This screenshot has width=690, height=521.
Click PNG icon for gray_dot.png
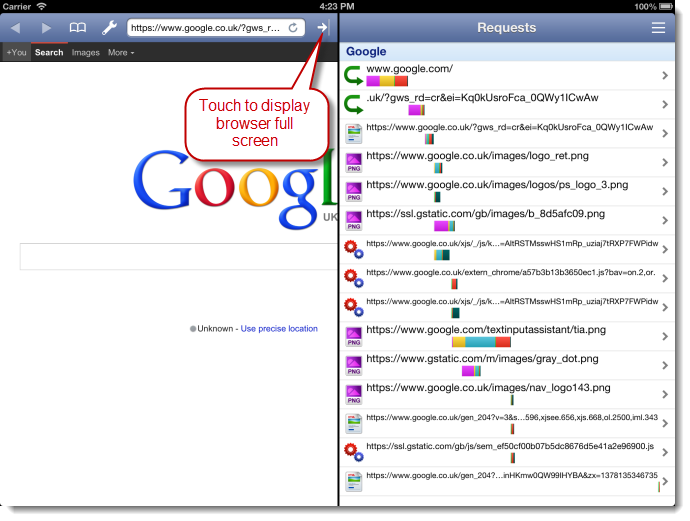[x=353, y=365]
